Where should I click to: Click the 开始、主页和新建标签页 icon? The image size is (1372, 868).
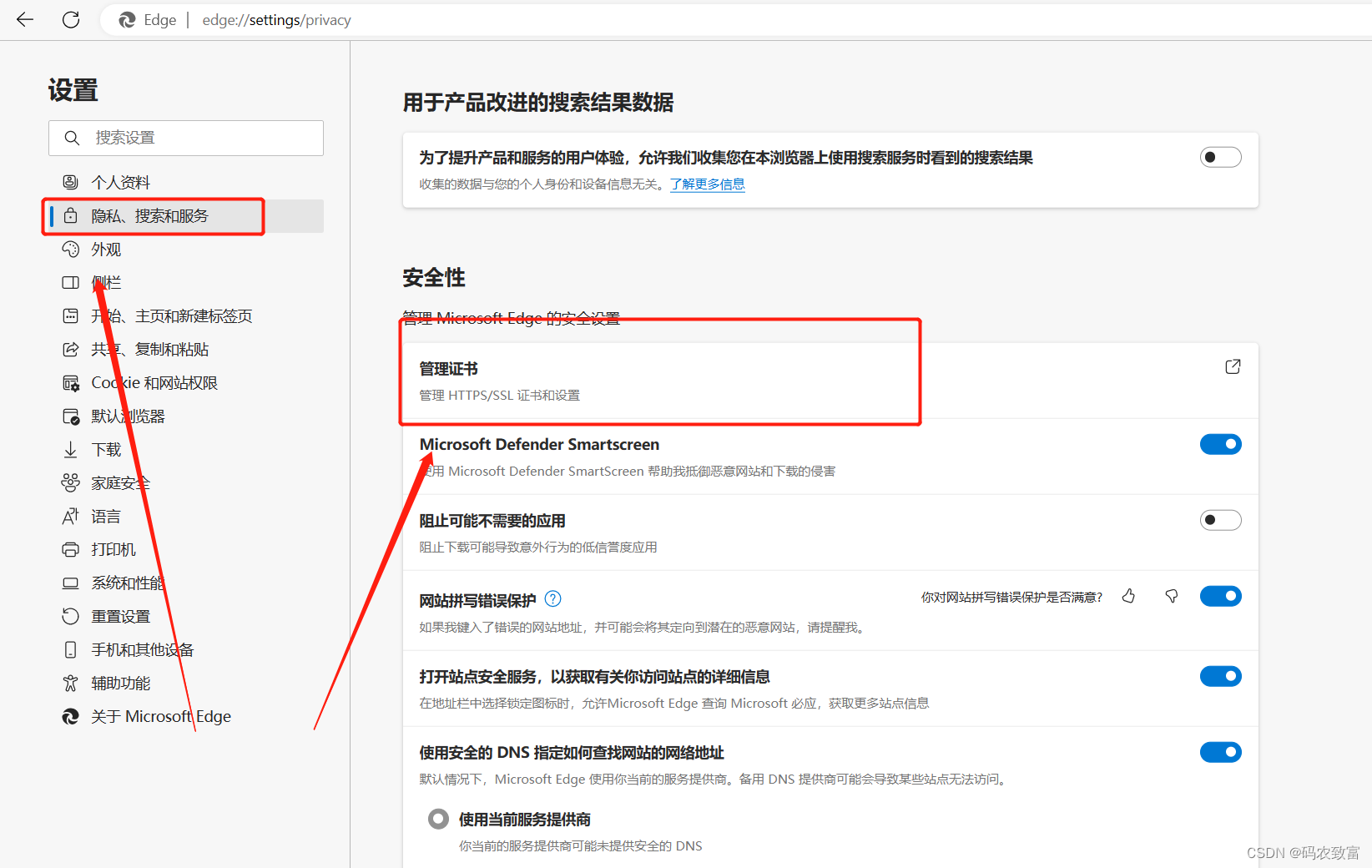71,315
